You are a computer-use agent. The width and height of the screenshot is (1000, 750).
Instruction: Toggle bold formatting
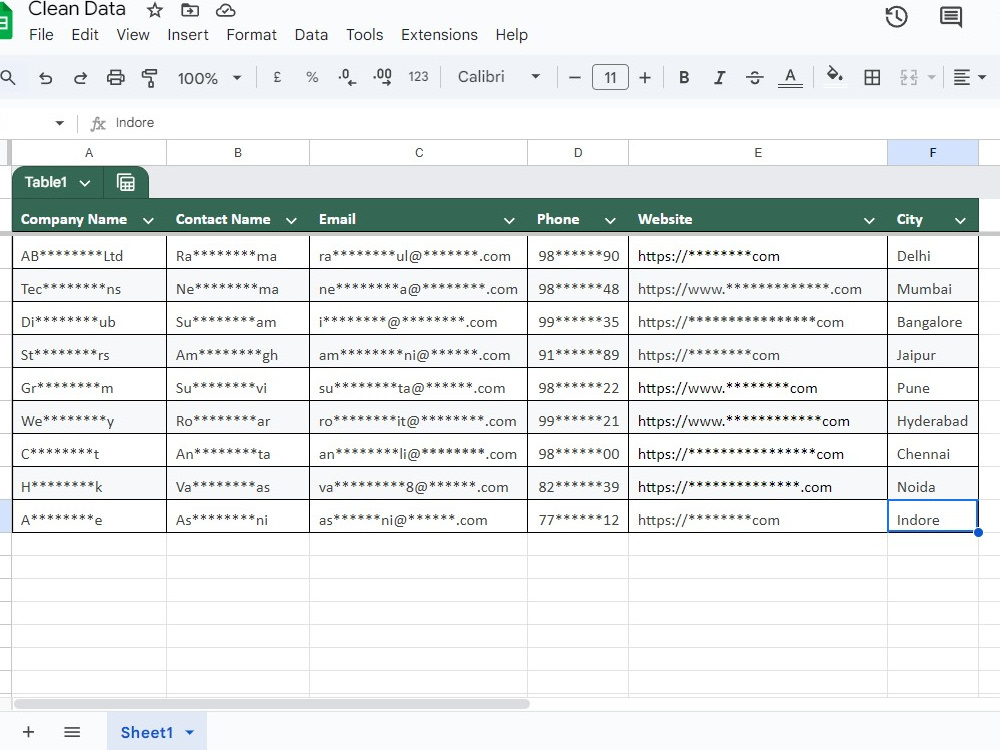684,77
